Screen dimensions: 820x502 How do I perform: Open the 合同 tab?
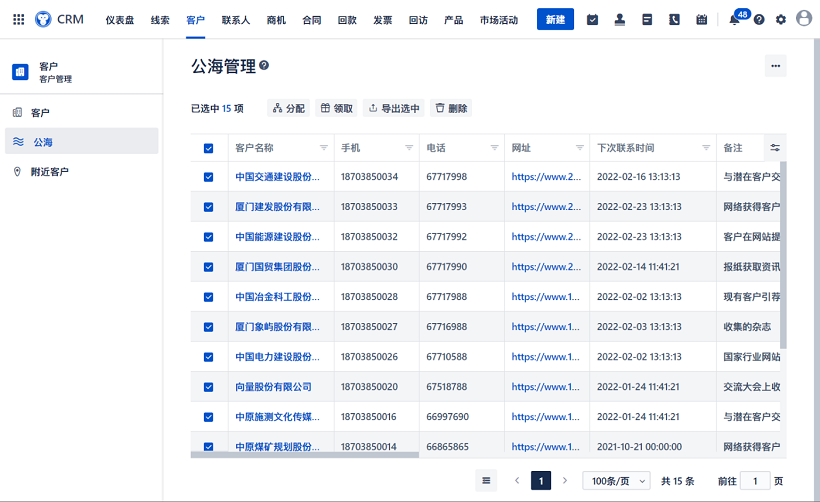pos(312,20)
